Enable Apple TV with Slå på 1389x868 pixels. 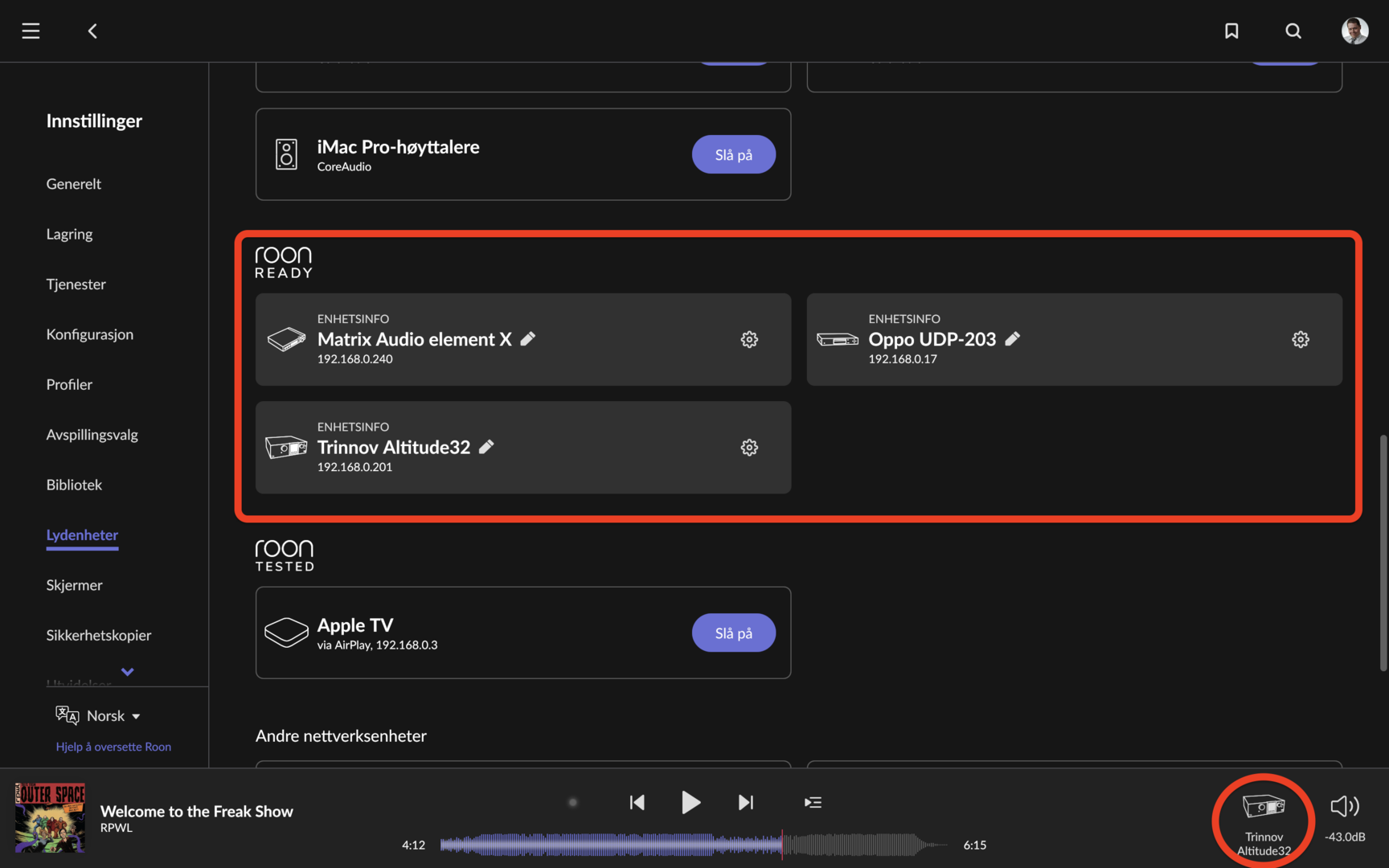(x=734, y=633)
